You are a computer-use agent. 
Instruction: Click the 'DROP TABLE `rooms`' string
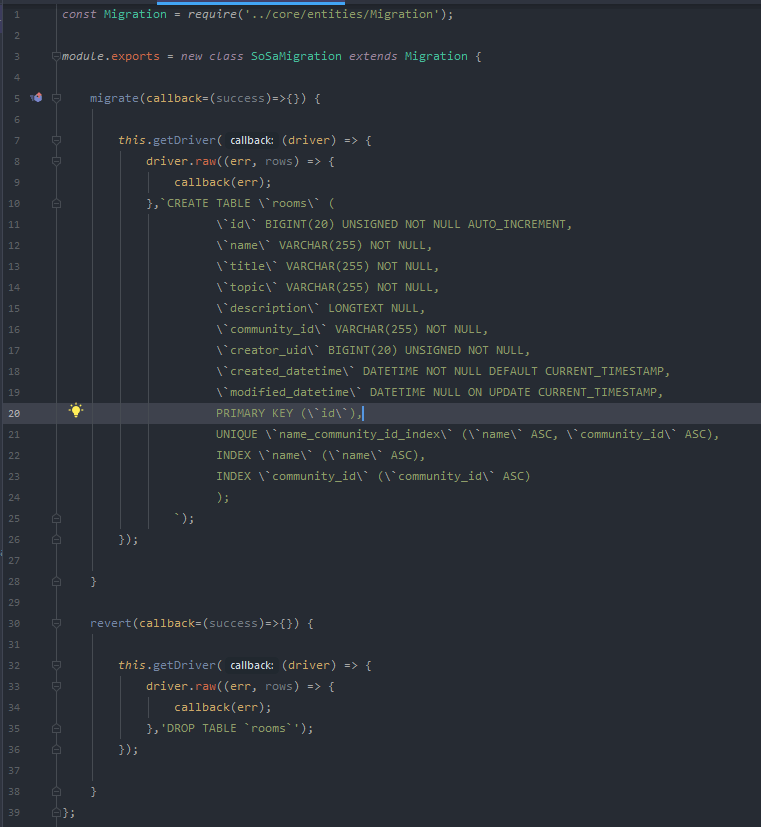click(x=230, y=728)
